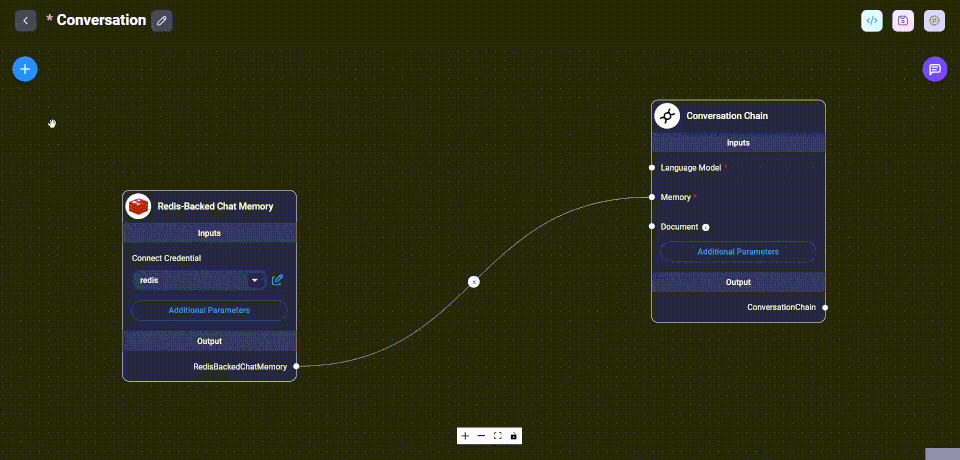This screenshot has height=460, width=960.
Task: Fit the canvas view to screen
Action: point(497,436)
